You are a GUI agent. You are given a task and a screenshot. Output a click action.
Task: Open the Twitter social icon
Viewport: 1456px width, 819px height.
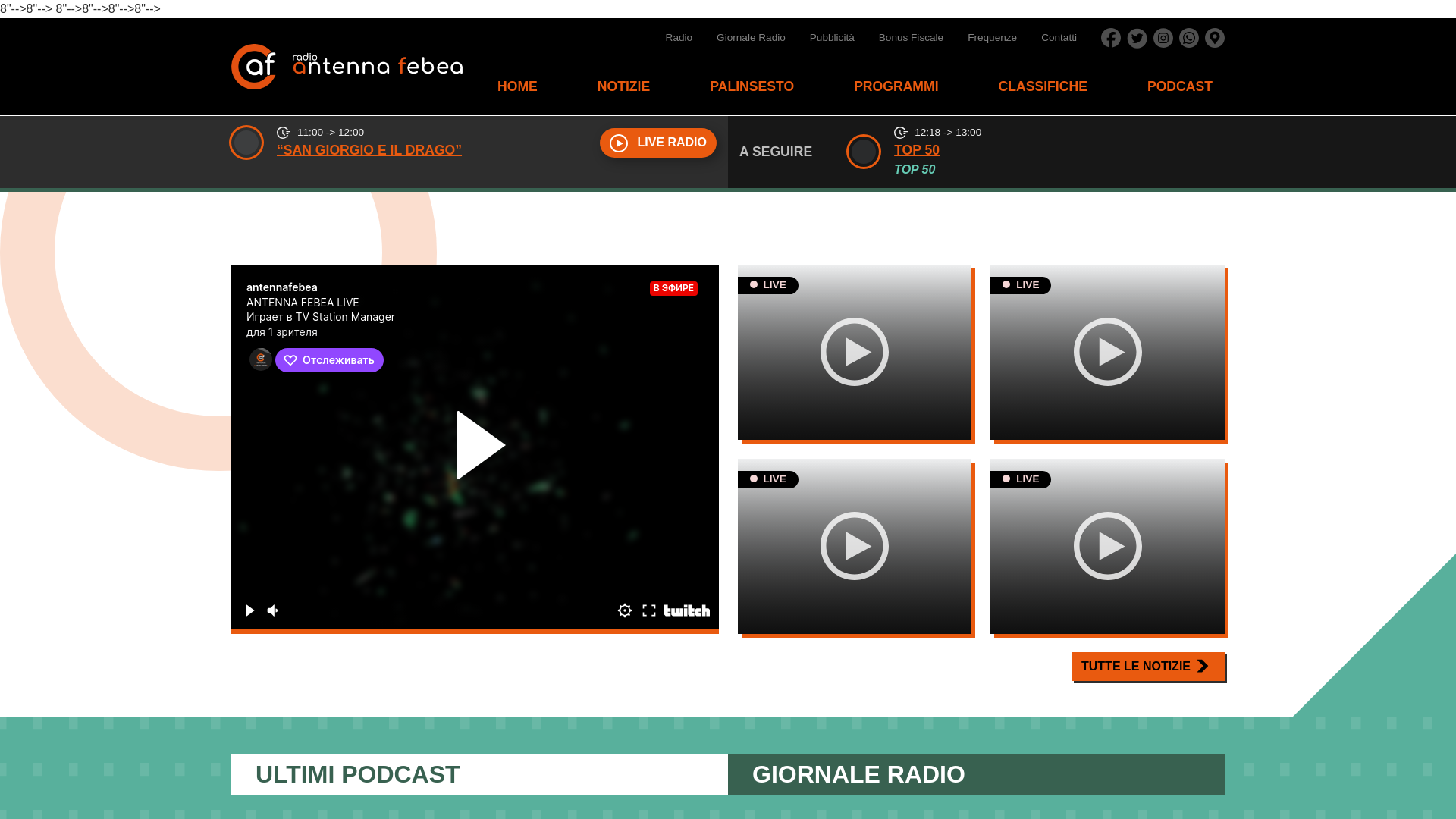point(1137,38)
